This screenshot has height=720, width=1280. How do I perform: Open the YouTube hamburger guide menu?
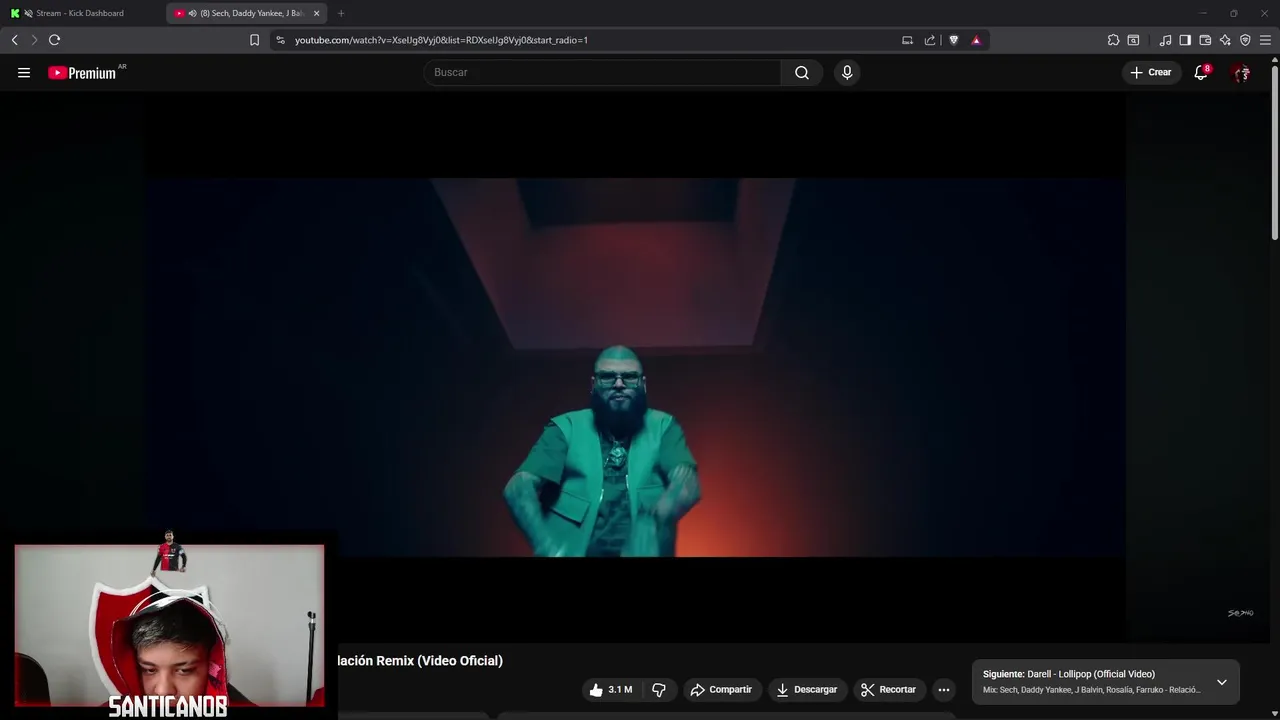[x=24, y=73]
